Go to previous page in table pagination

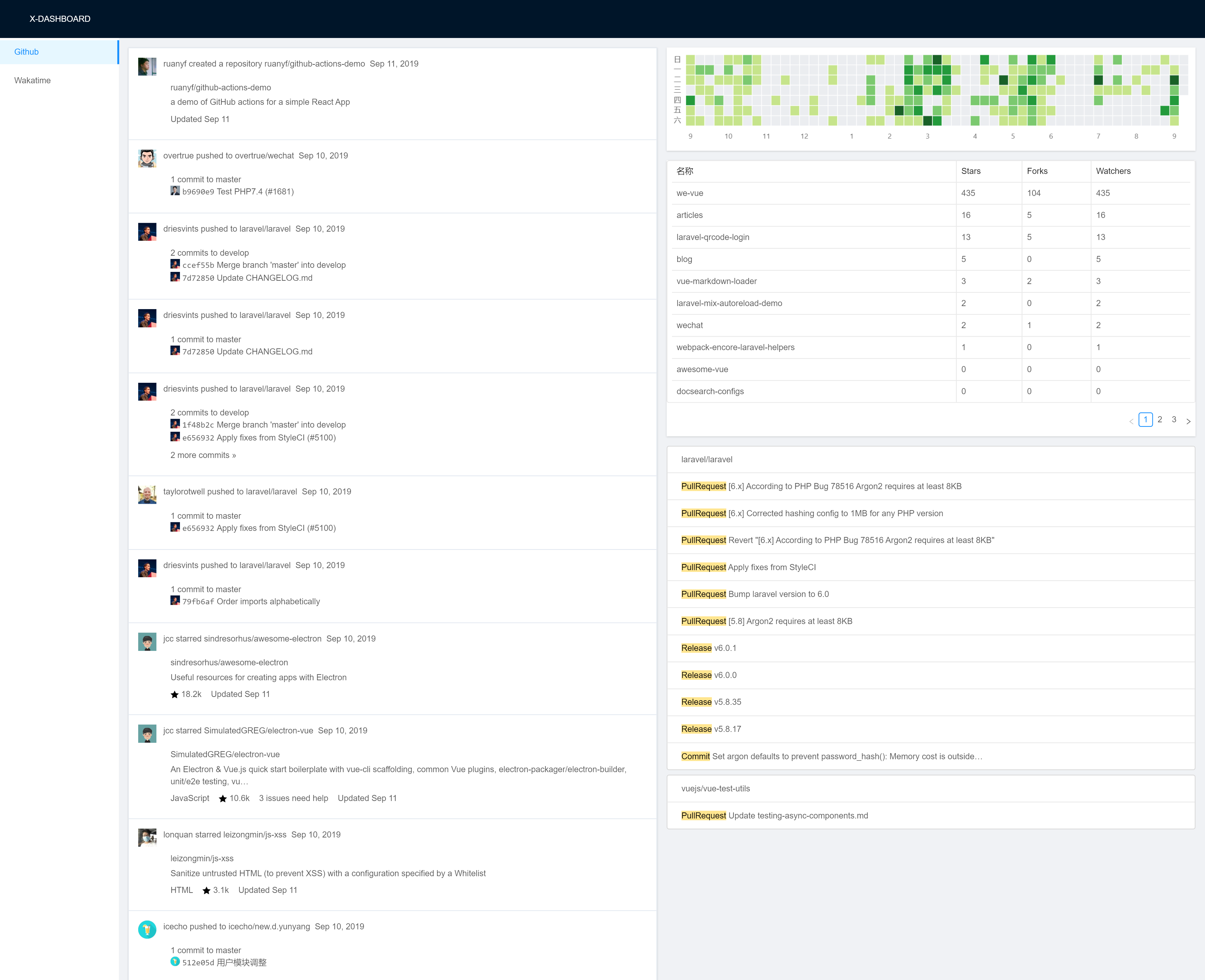tap(1131, 421)
